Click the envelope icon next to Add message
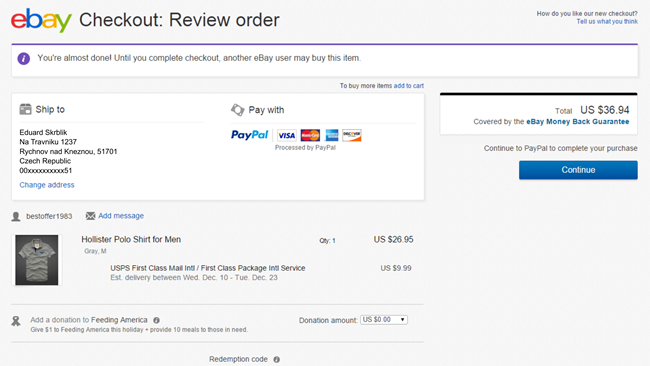Viewport: 650px width, 366px height. 90,216
